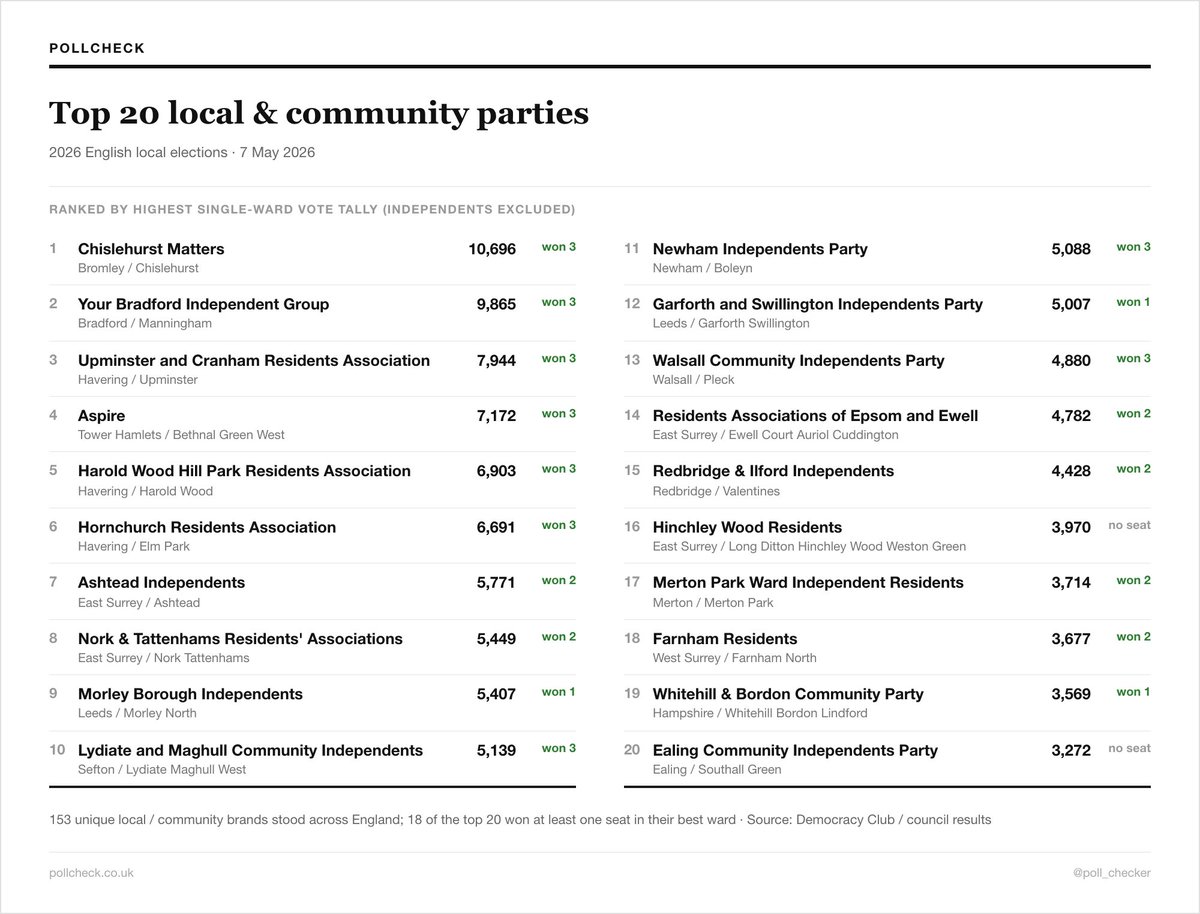Screen dimensions: 1200x914
Task: Select 'no seat' beside Hinchley Wood Residents
Action: click(1129, 525)
